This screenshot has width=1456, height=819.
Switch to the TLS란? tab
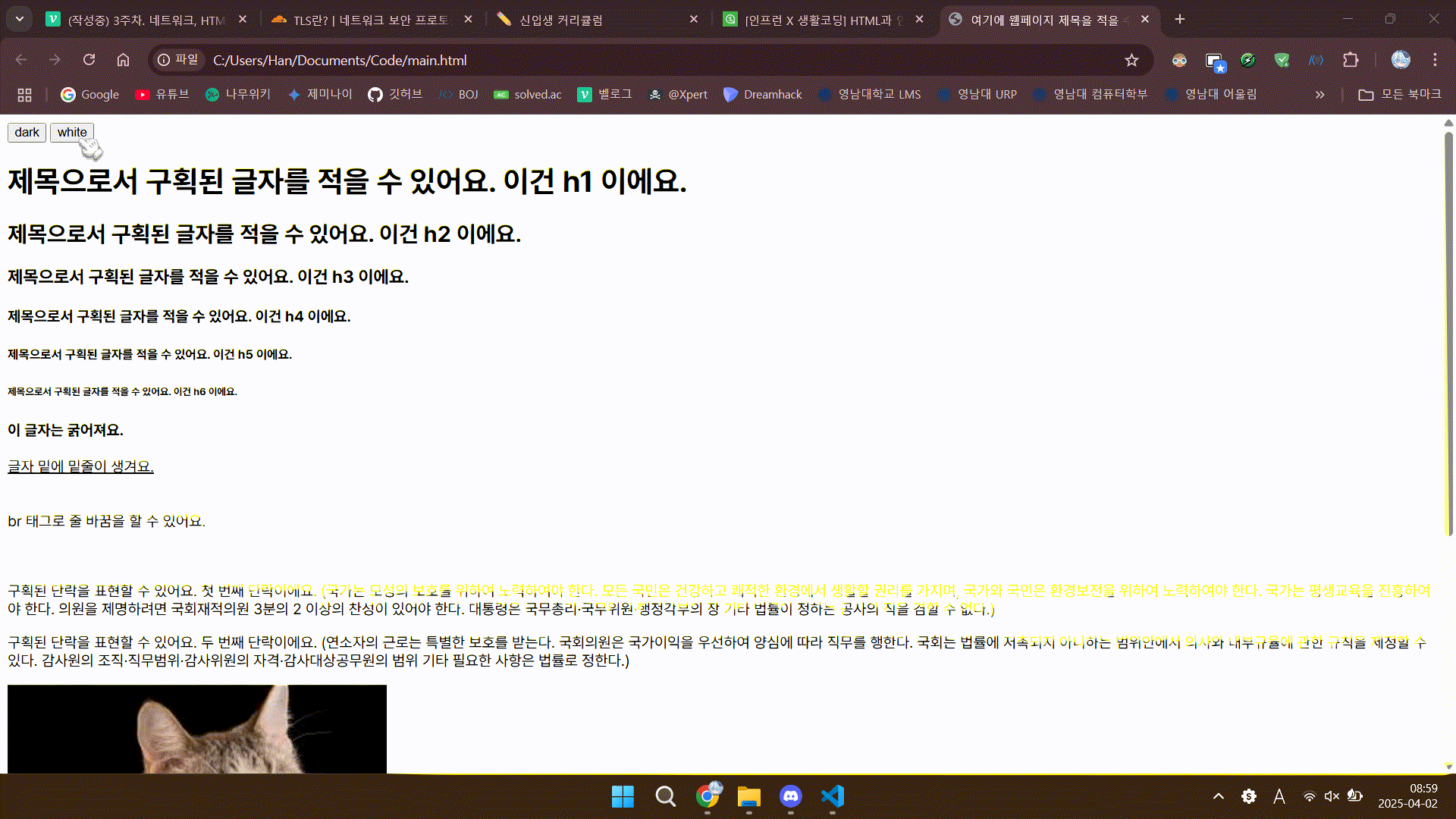370,20
